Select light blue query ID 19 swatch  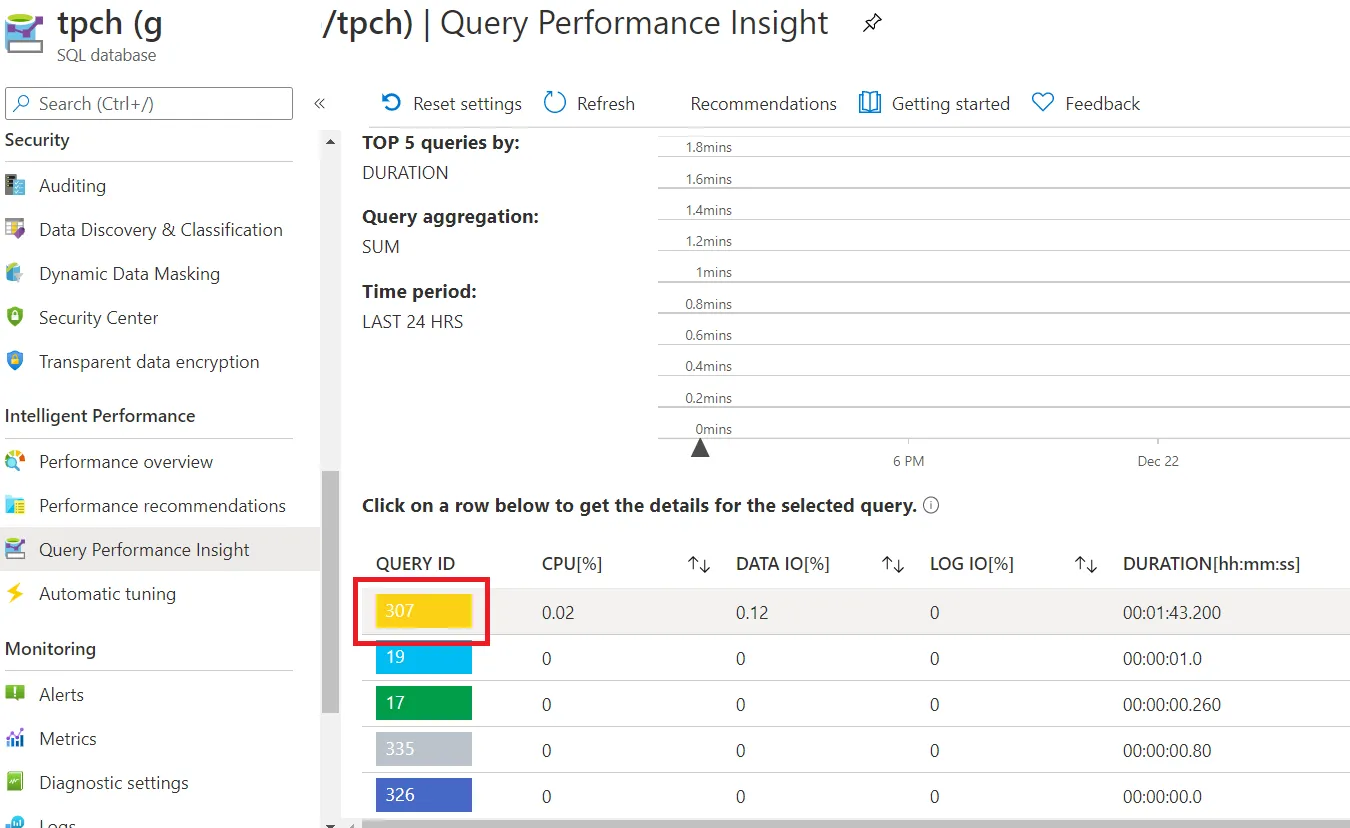[424, 657]
